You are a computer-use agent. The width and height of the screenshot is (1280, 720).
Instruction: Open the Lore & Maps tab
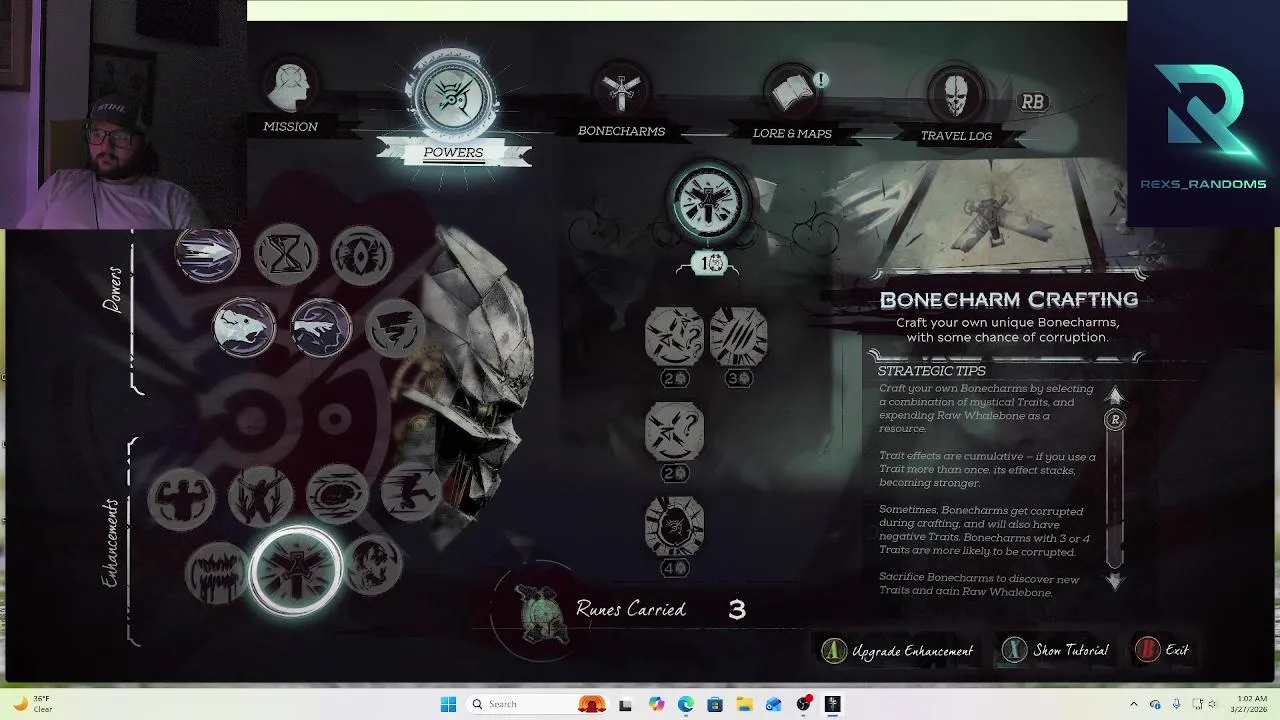coord(792,104)
